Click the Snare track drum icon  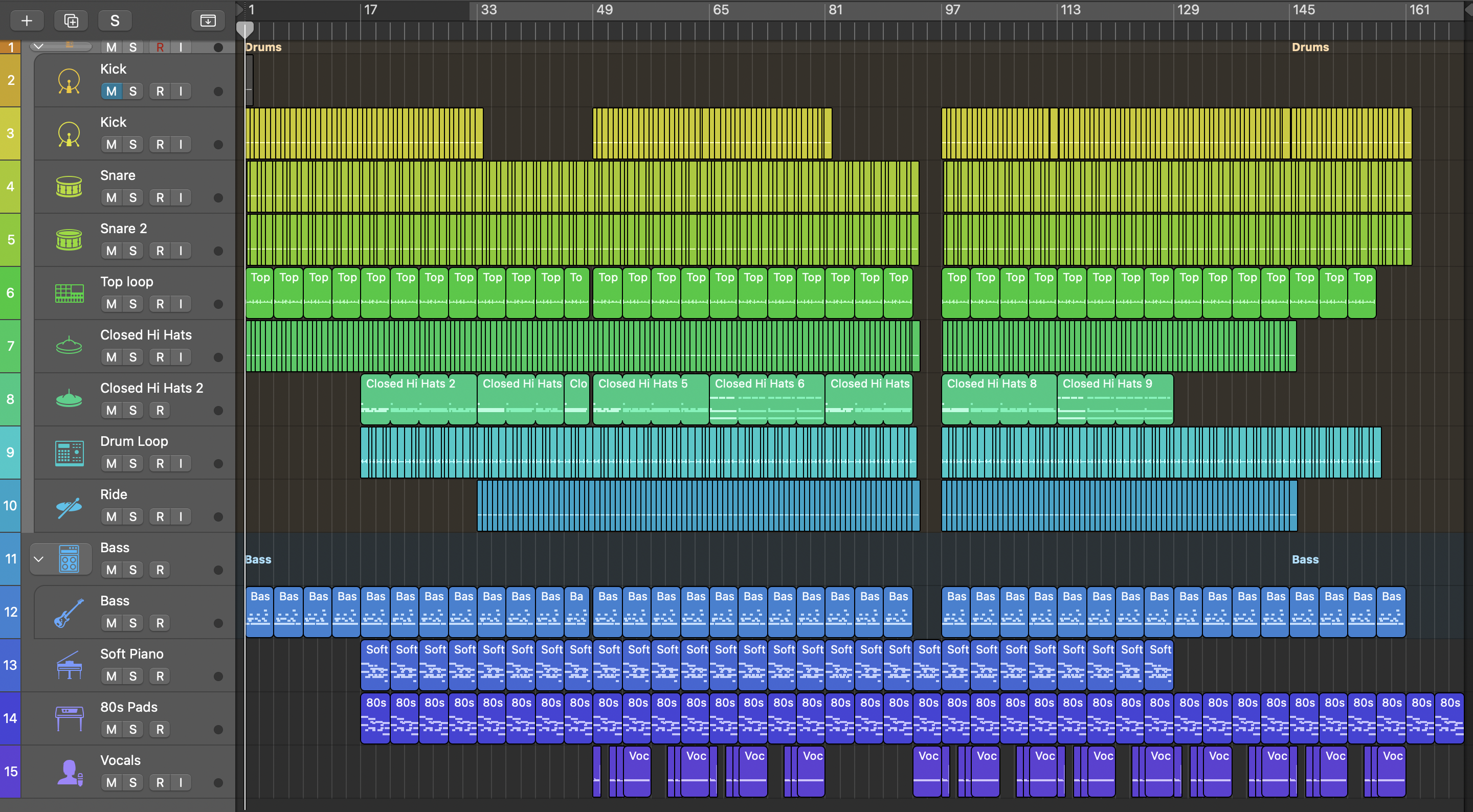[69, 187]
